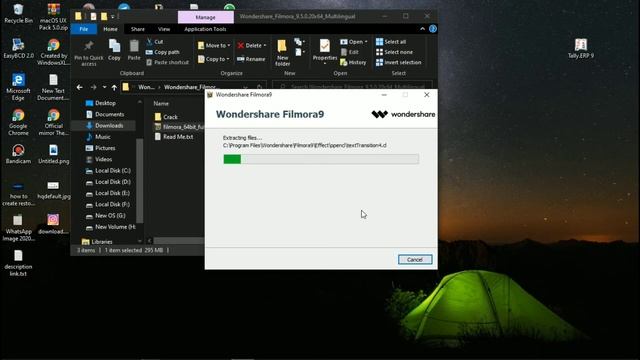Open New Text Document desktop file
Screen dimensions: 640x360
click(x=53, y=87)
